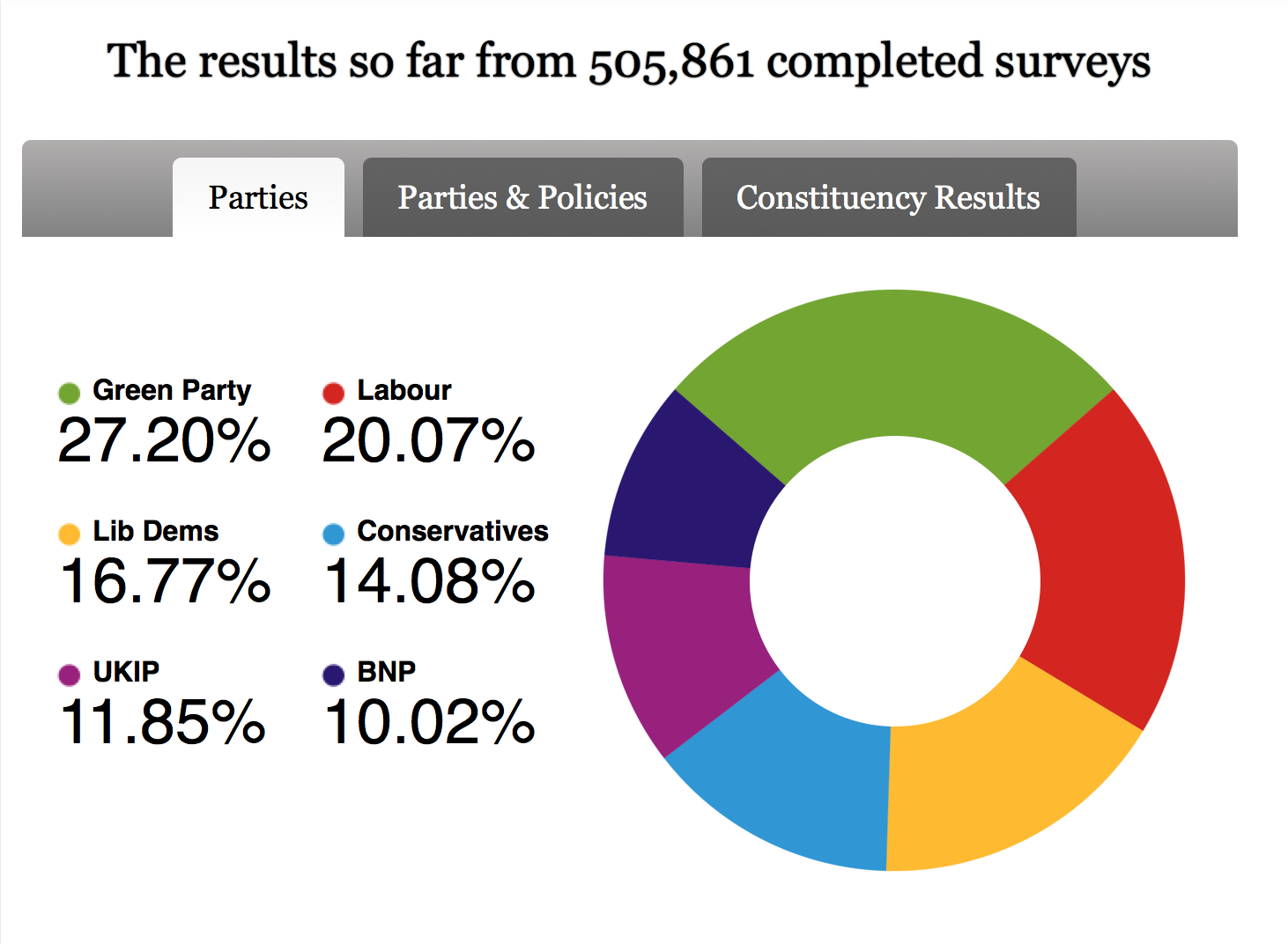Switch to the Parties tab
The image size is (1288, 944).
pos(258,198)
